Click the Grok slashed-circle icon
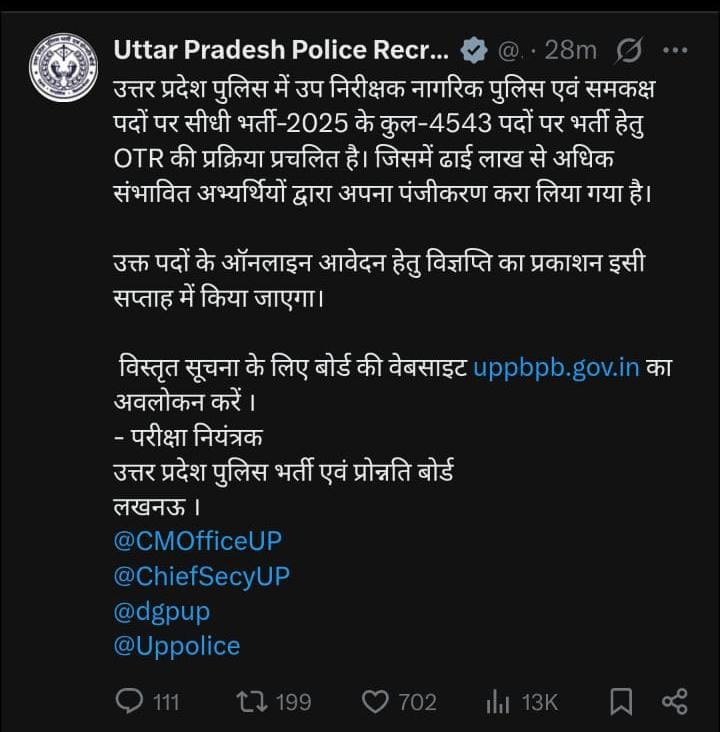Screen dimensions: 720x732 pyautogui.click(x=630, y=50)
